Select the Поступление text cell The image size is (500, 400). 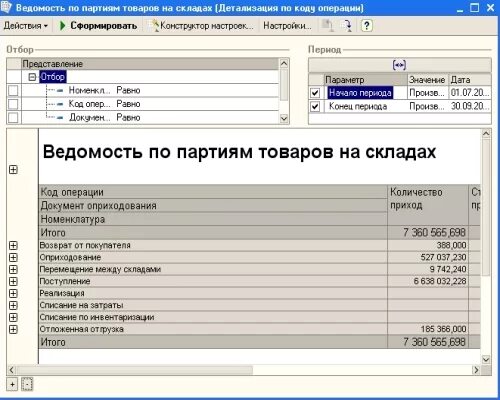(213, 282)
